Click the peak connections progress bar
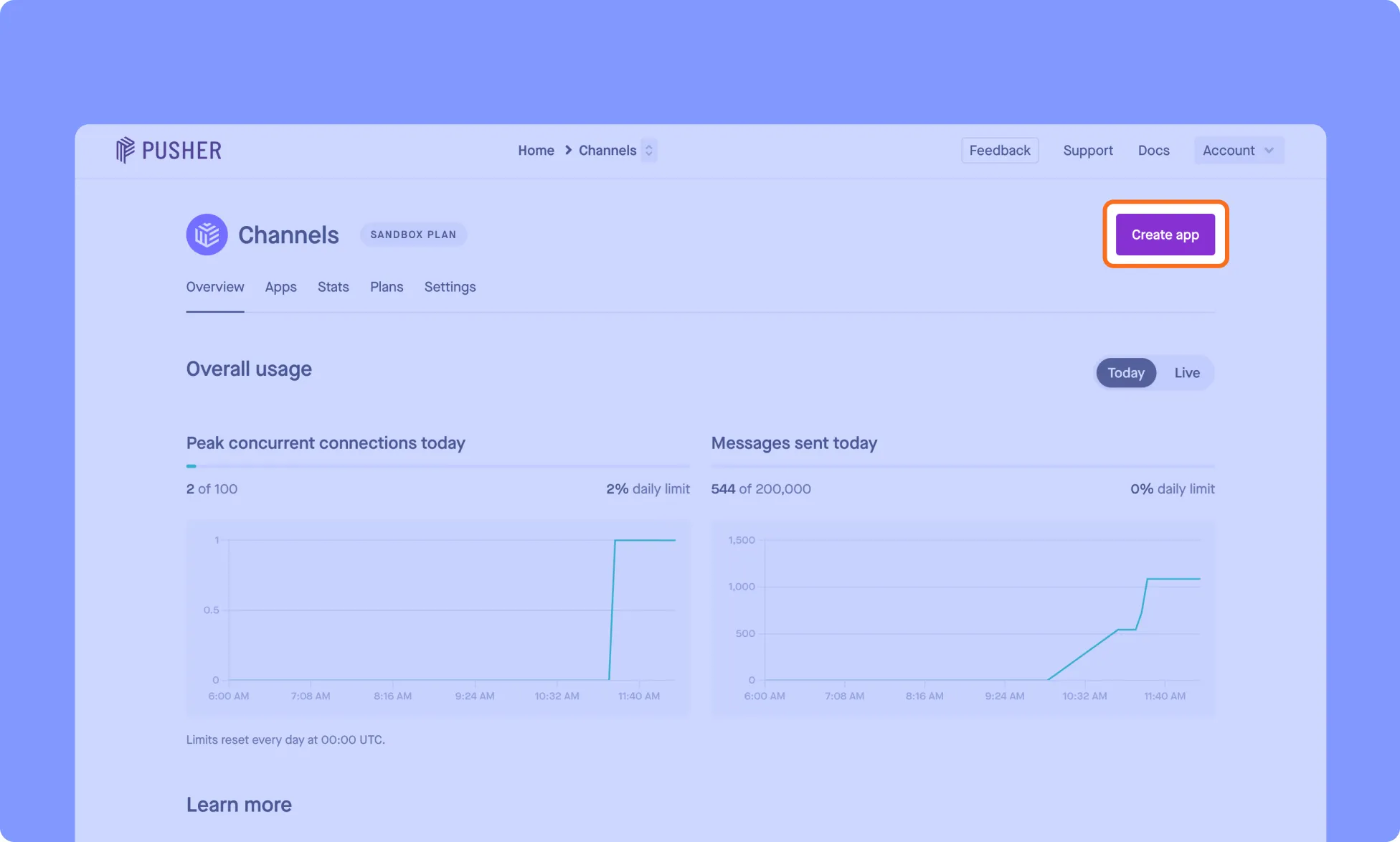 click(437, 466)
